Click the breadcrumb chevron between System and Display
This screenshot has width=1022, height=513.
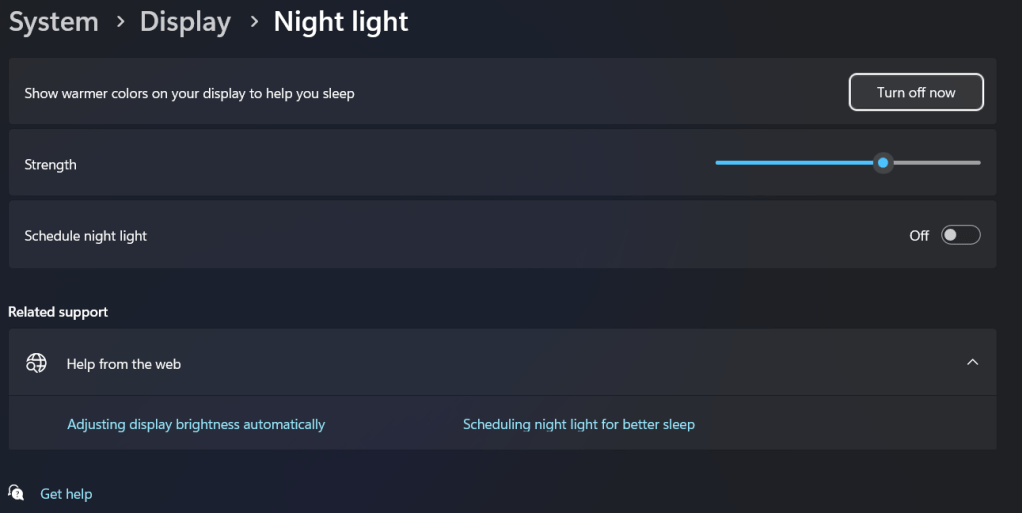point(120,21)
